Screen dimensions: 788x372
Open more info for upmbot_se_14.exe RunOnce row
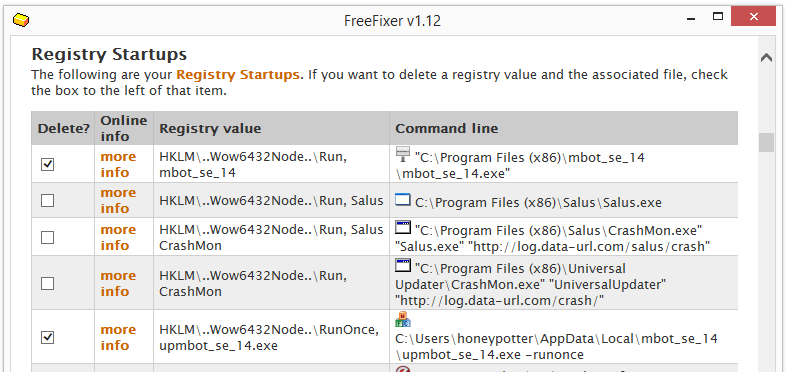pyautogui.click(x=118, y=337)
